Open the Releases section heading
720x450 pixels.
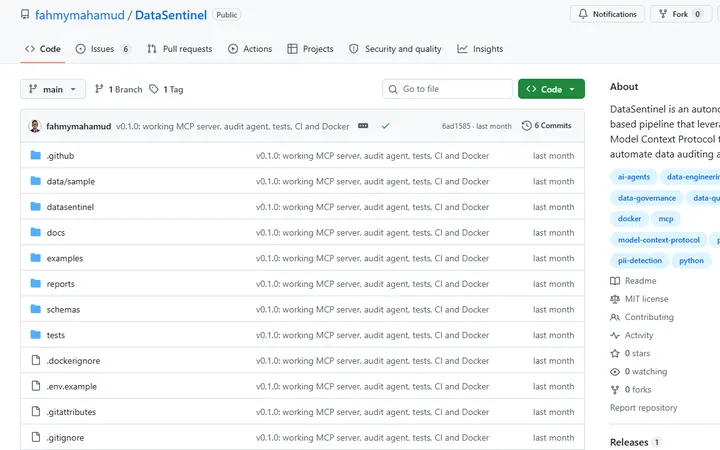pyautogui.click(x=629, y=442)
